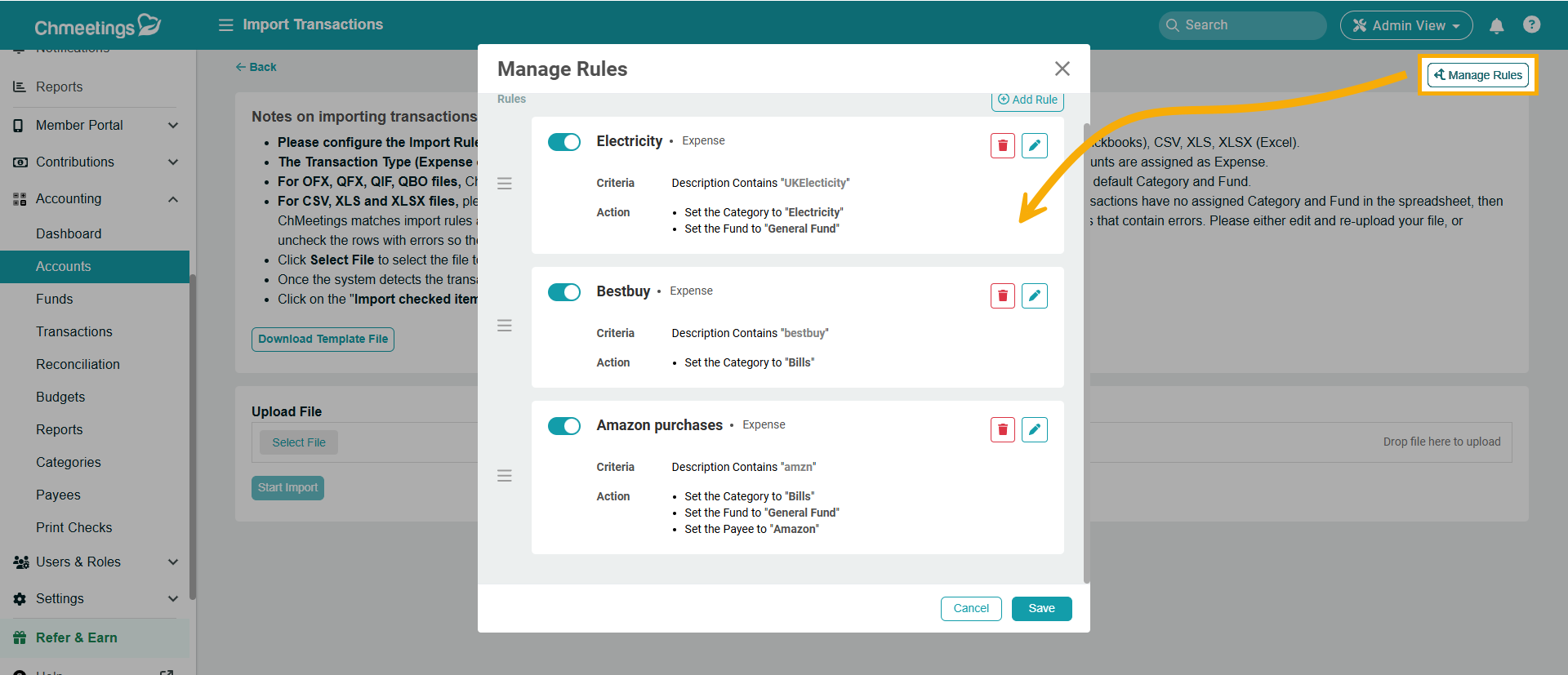Image resolution: width=1568 pixels, height=675 pixels.
Task: Focus the Search input field
Action: 1242,25
